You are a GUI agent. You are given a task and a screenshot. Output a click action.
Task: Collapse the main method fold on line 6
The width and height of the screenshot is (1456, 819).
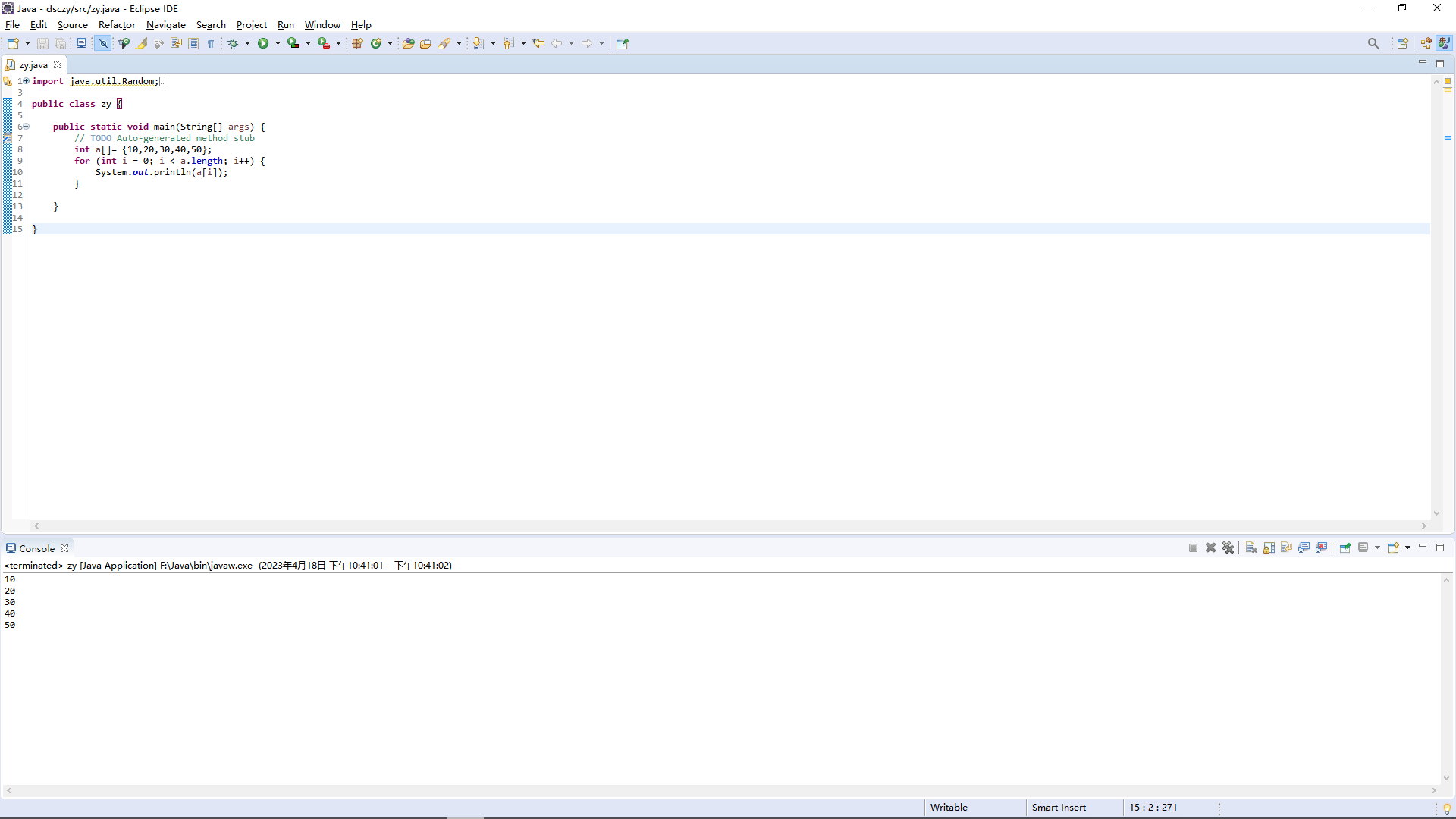pos(26,127)
